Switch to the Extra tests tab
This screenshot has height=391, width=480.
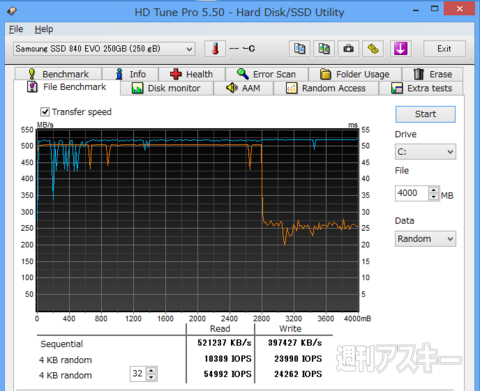[421, 88]
